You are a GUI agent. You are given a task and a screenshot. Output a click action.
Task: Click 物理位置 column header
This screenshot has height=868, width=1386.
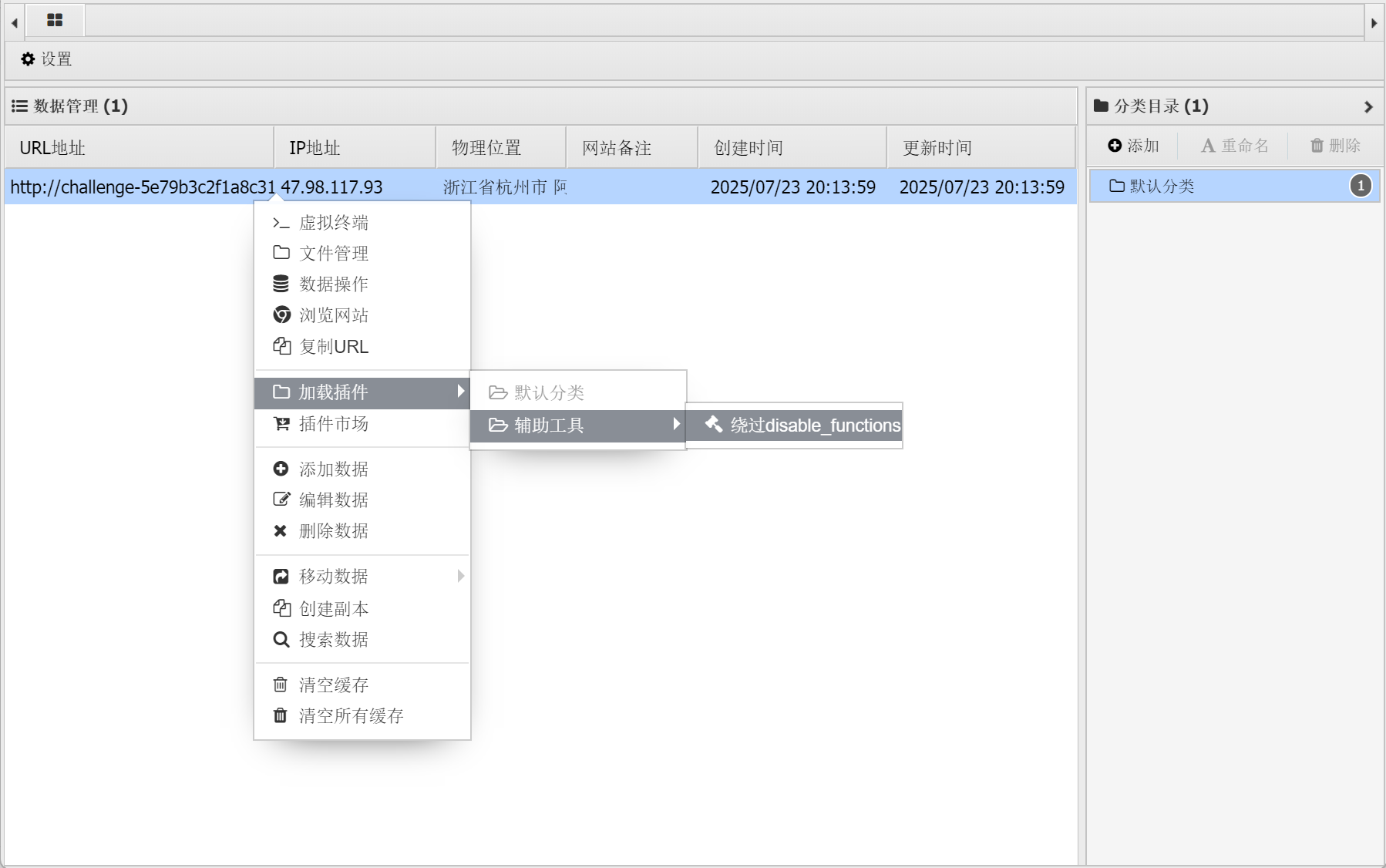coord(500,147)
